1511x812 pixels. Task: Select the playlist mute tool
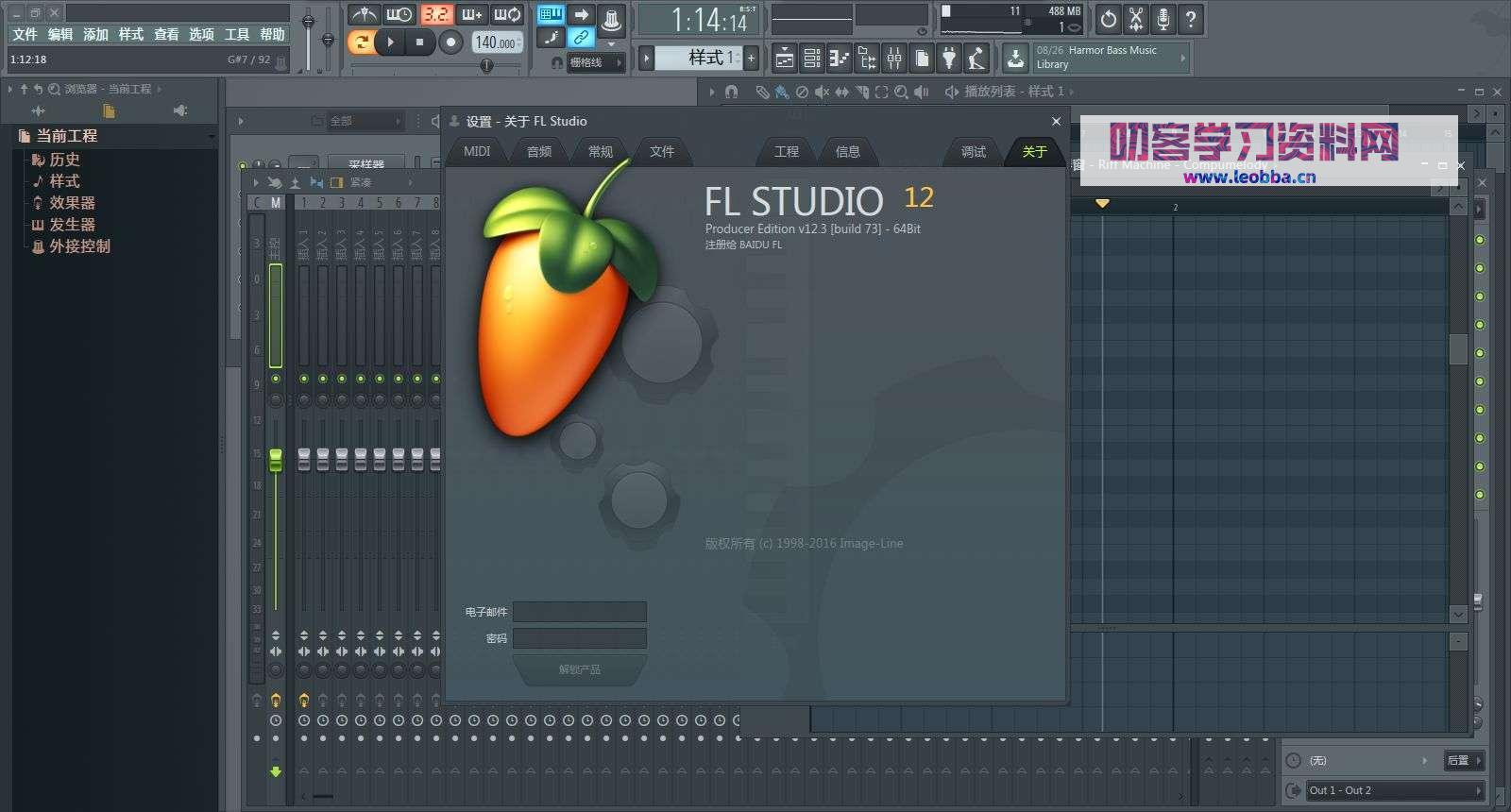822,92
